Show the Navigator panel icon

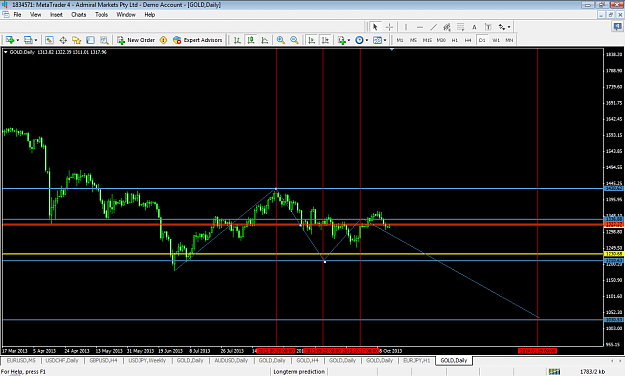(x=77, y=40)
